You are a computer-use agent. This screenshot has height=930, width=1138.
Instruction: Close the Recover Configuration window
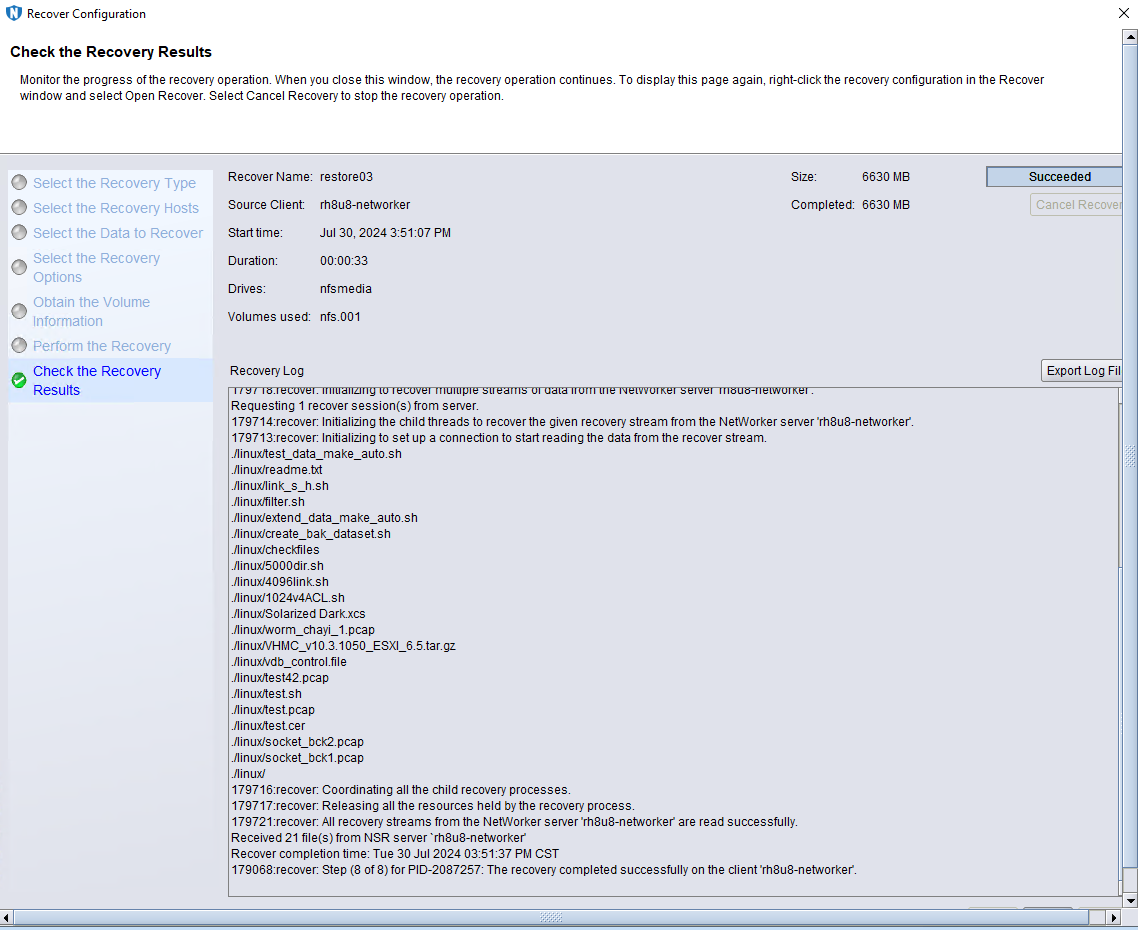(x=1123, y=13)
